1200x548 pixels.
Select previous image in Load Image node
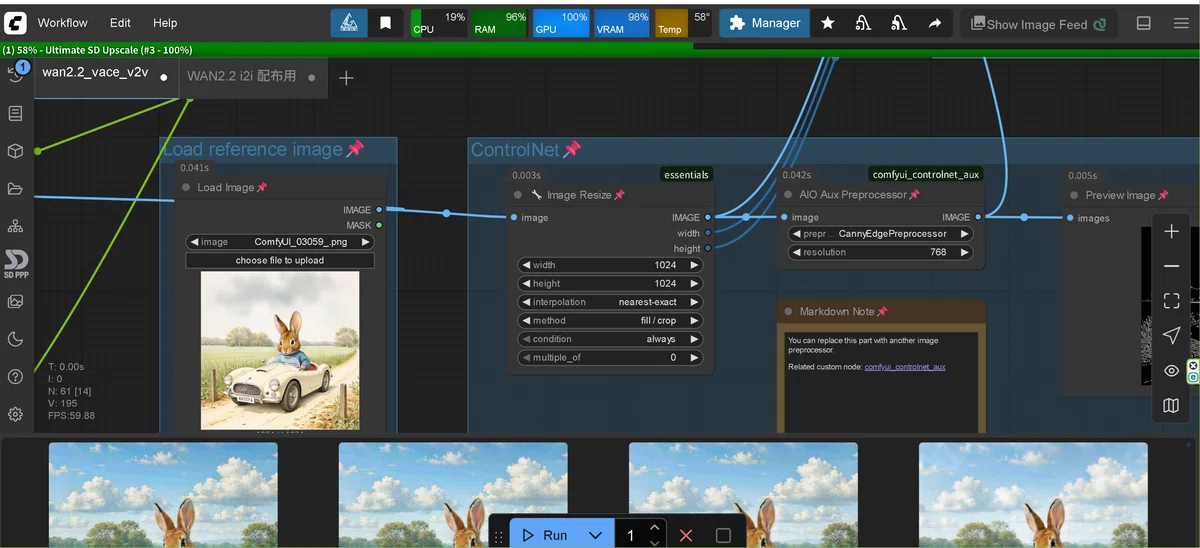point(194,242)
